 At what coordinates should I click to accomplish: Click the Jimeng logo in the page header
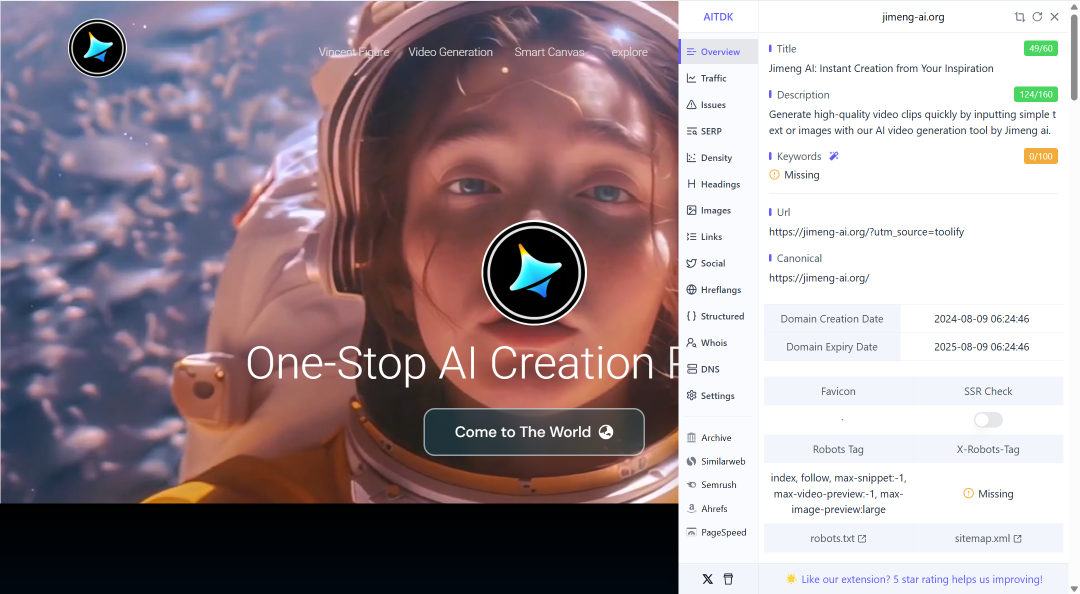(x=97, y=48)
